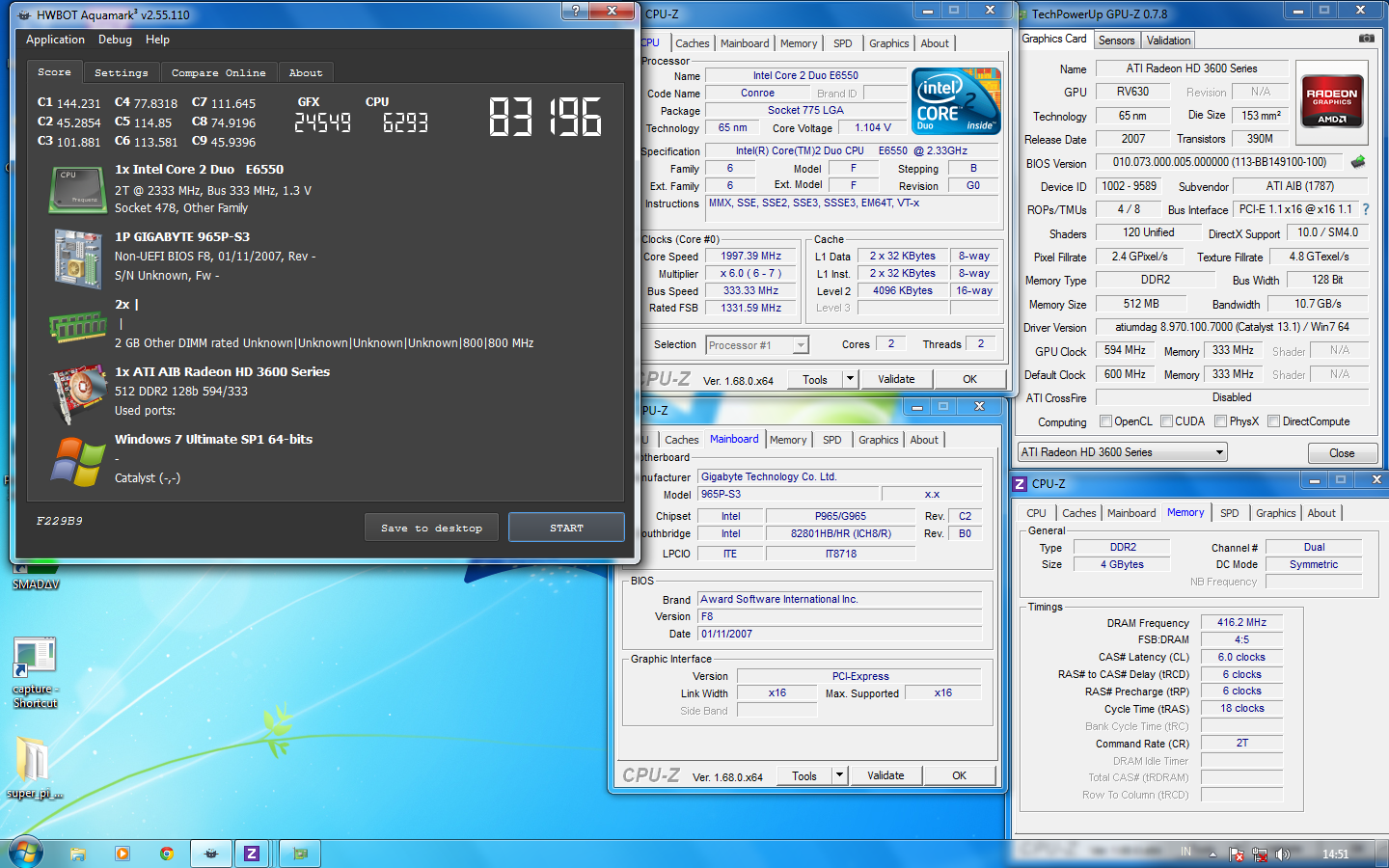Image resolution: width=1389 pixels, height=868 pixels.
Task: Open the Windows Start menu orb
Action: click(x=25, y=853)
